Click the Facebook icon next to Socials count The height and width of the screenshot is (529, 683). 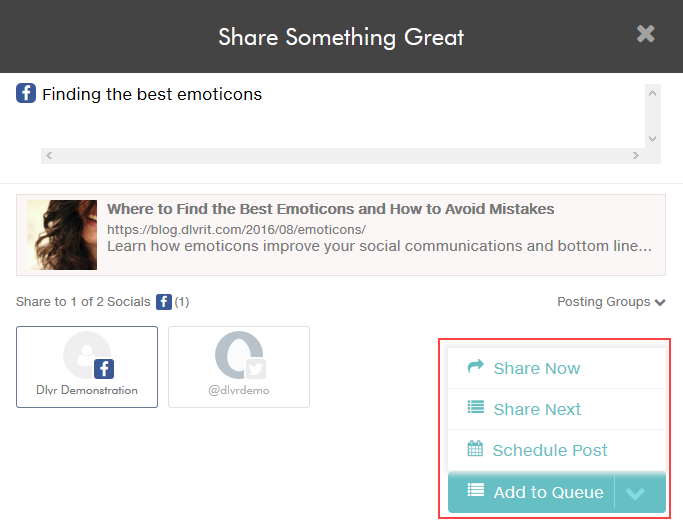pos(164,302)
